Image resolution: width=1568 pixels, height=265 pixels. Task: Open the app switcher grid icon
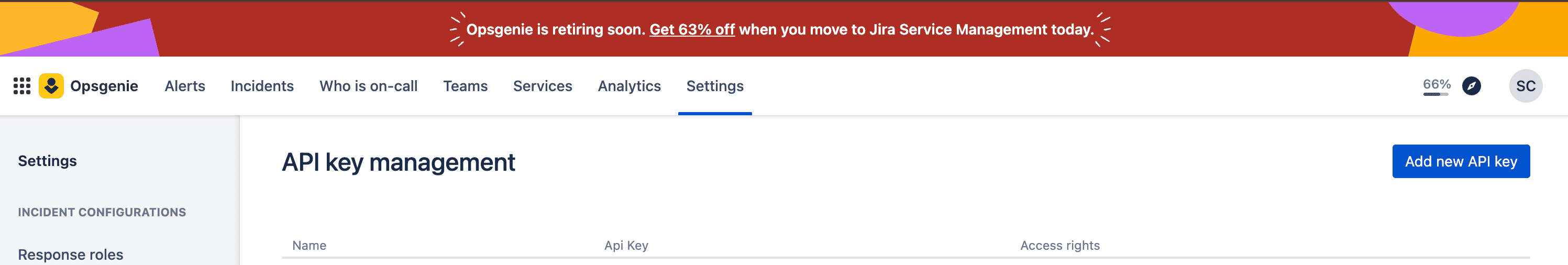[x=22, y=86]
